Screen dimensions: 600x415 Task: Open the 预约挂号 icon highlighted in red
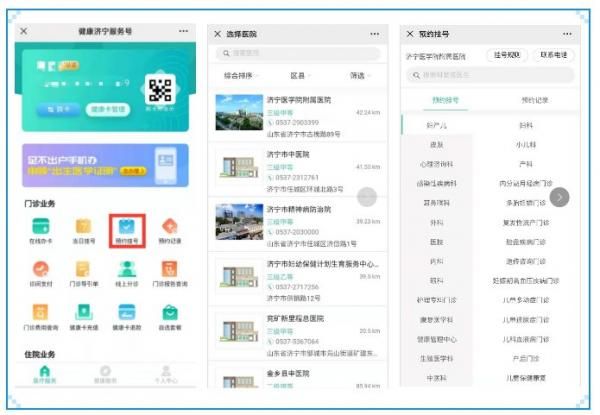click(x=127, y=231)
